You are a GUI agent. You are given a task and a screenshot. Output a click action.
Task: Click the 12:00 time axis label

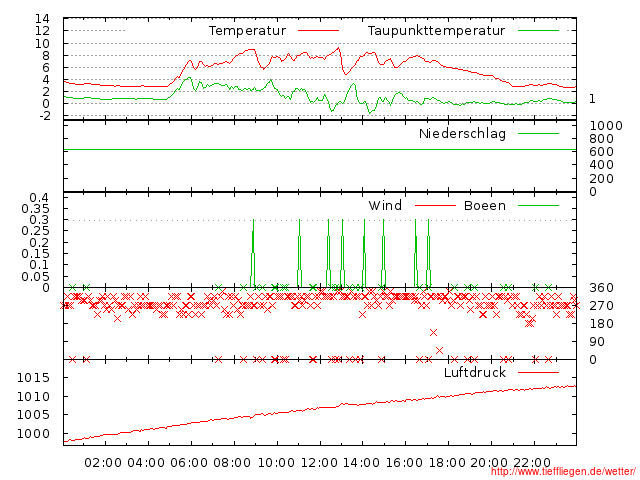319,463
